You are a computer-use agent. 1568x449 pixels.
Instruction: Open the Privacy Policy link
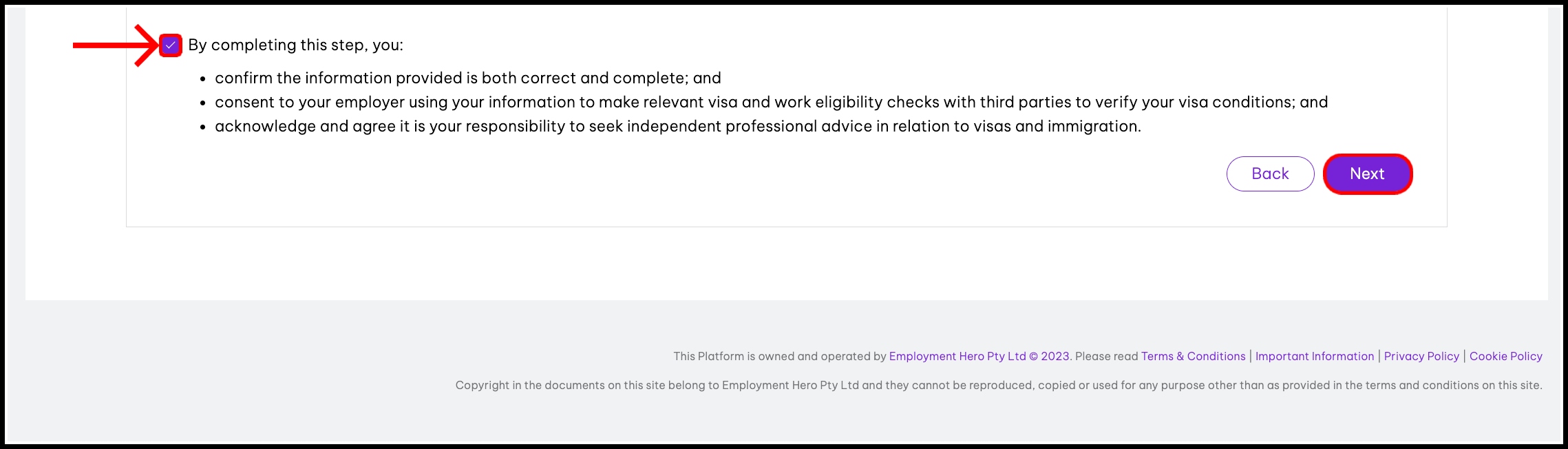1421,356
